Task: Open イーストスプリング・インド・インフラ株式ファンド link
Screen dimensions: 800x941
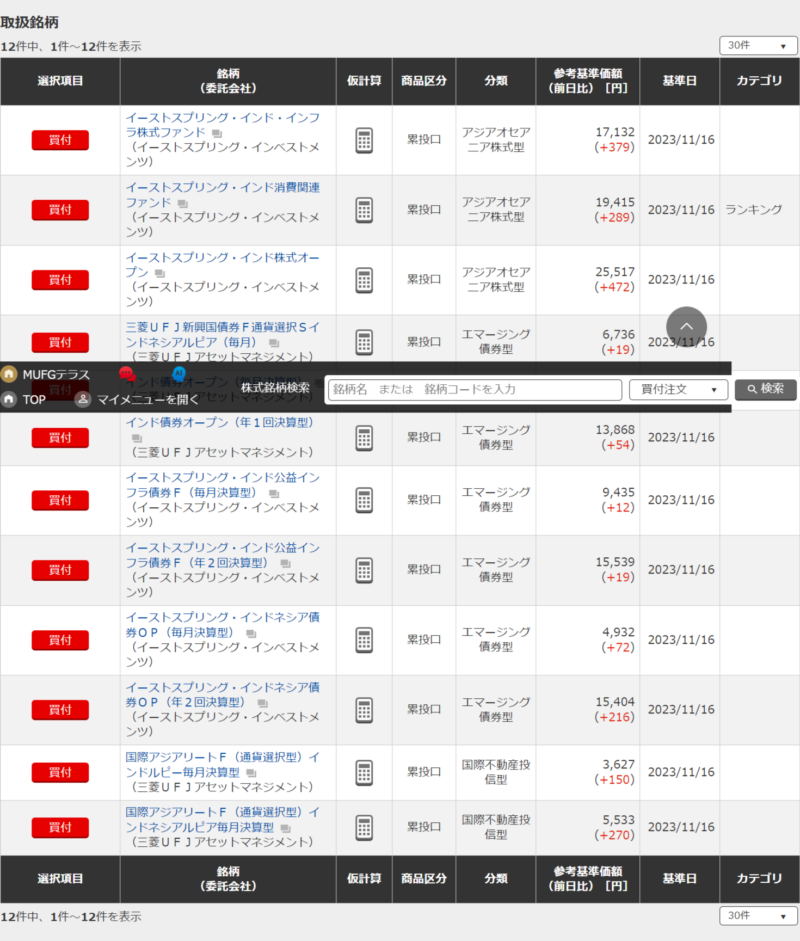Action: (x=222, y=125)
